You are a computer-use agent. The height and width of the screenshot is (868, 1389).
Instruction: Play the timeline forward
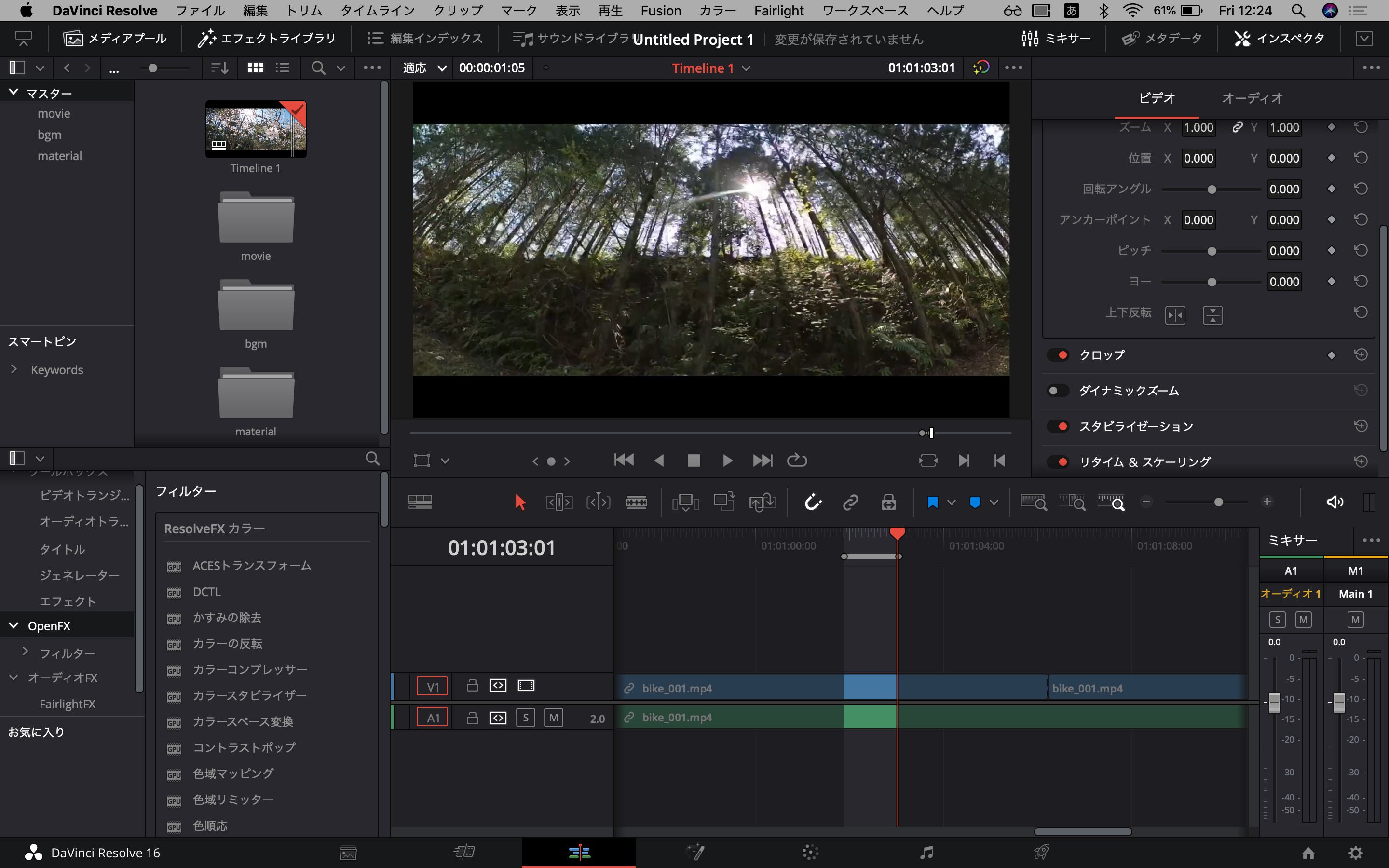pyautogui.click(x=727, y=461)
